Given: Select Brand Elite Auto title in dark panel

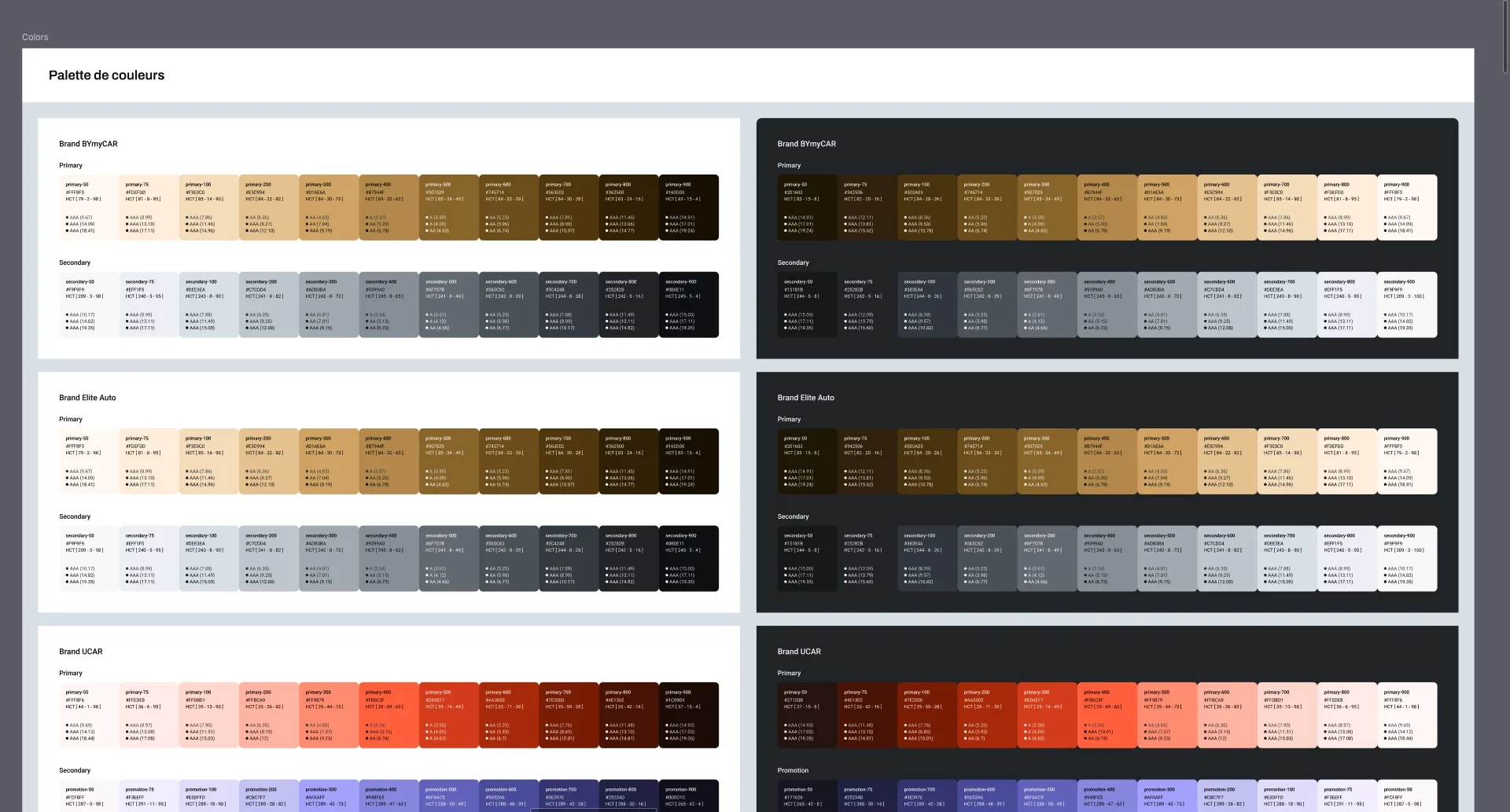Looking at the screenshot, I should 805,398.
